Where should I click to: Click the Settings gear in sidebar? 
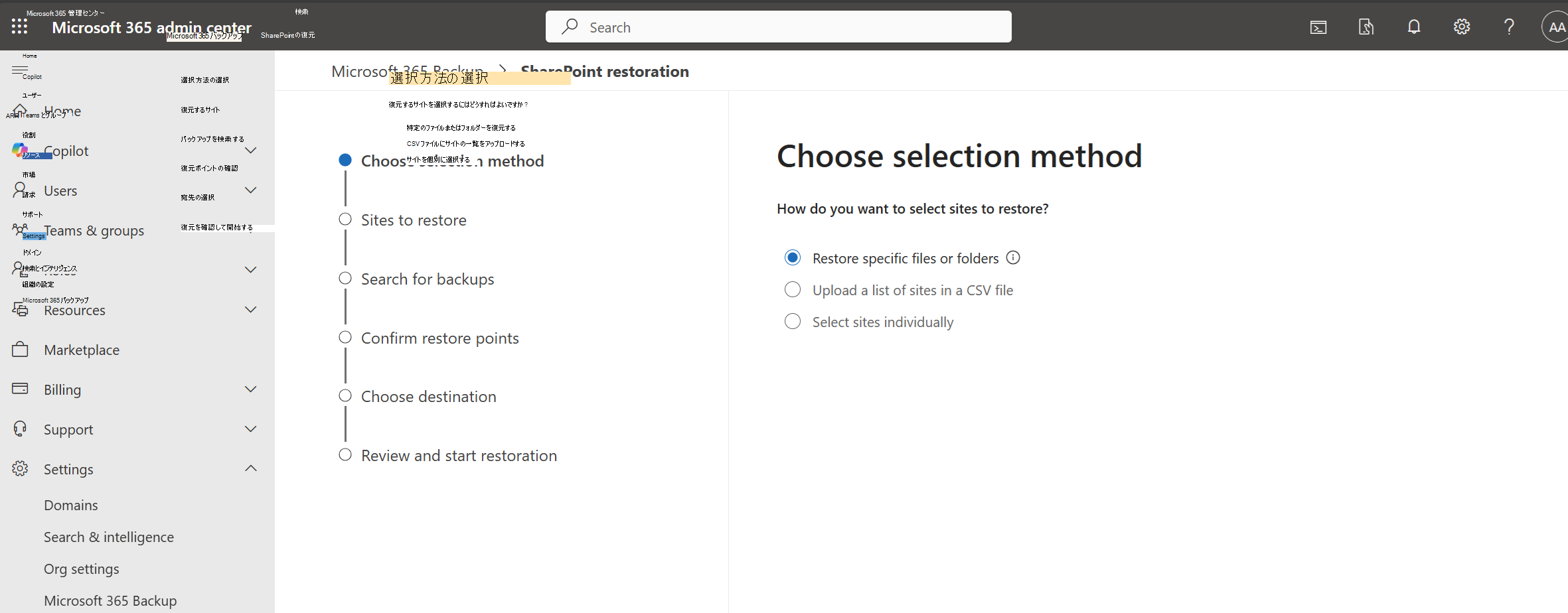coord(20,469)
